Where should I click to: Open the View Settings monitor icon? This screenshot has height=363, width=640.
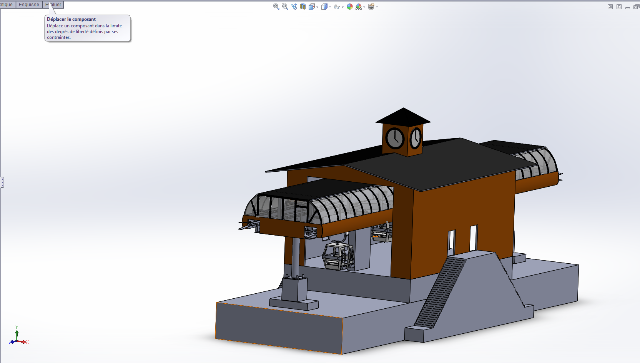click(371, 7)
